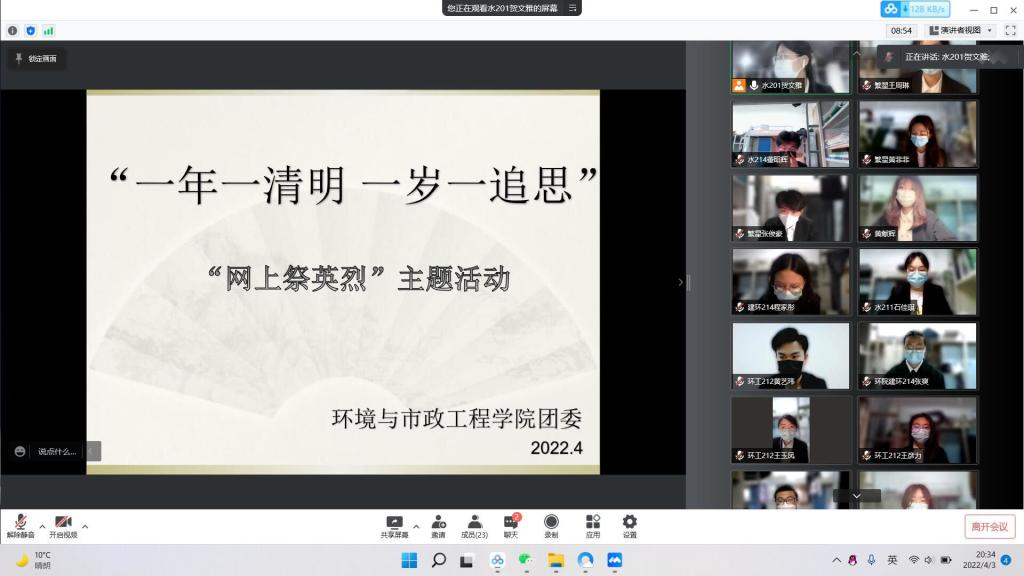Open the Members (成员) list
Viewport: 1024px width, 576px height.
(x=474, y=522)
